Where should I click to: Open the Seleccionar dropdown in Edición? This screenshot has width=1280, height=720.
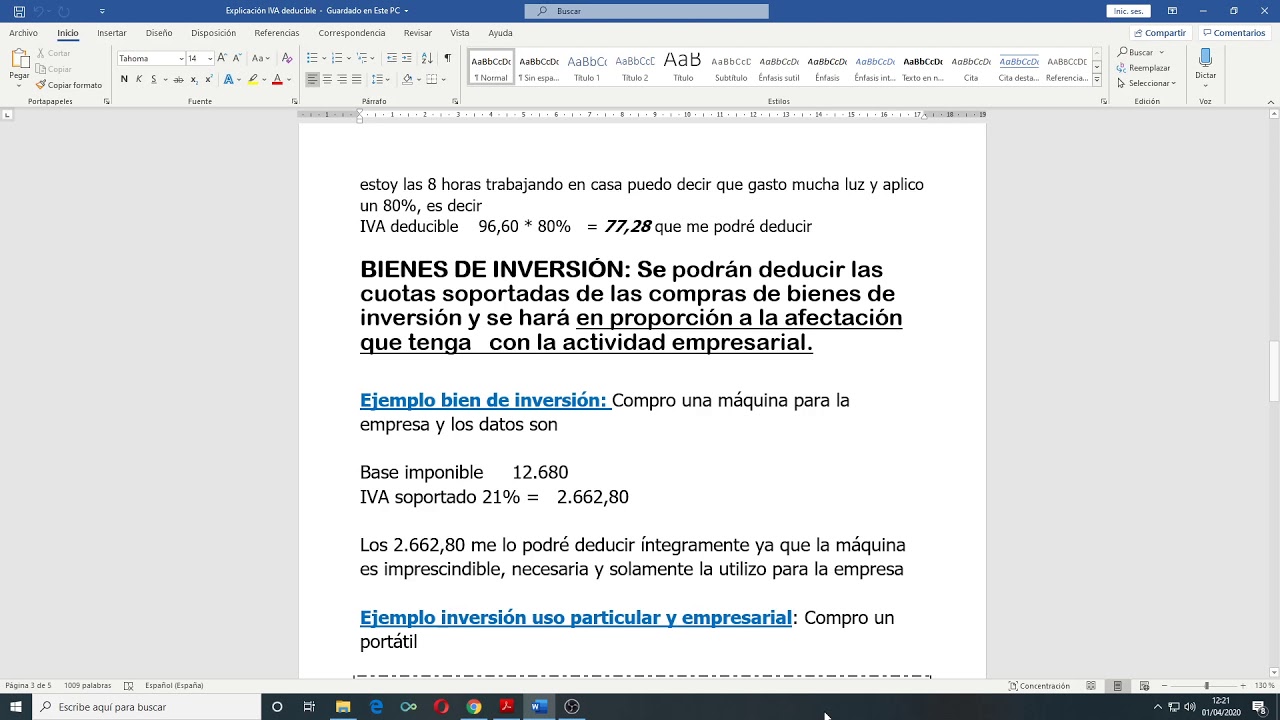click(x=1148, y=83)
